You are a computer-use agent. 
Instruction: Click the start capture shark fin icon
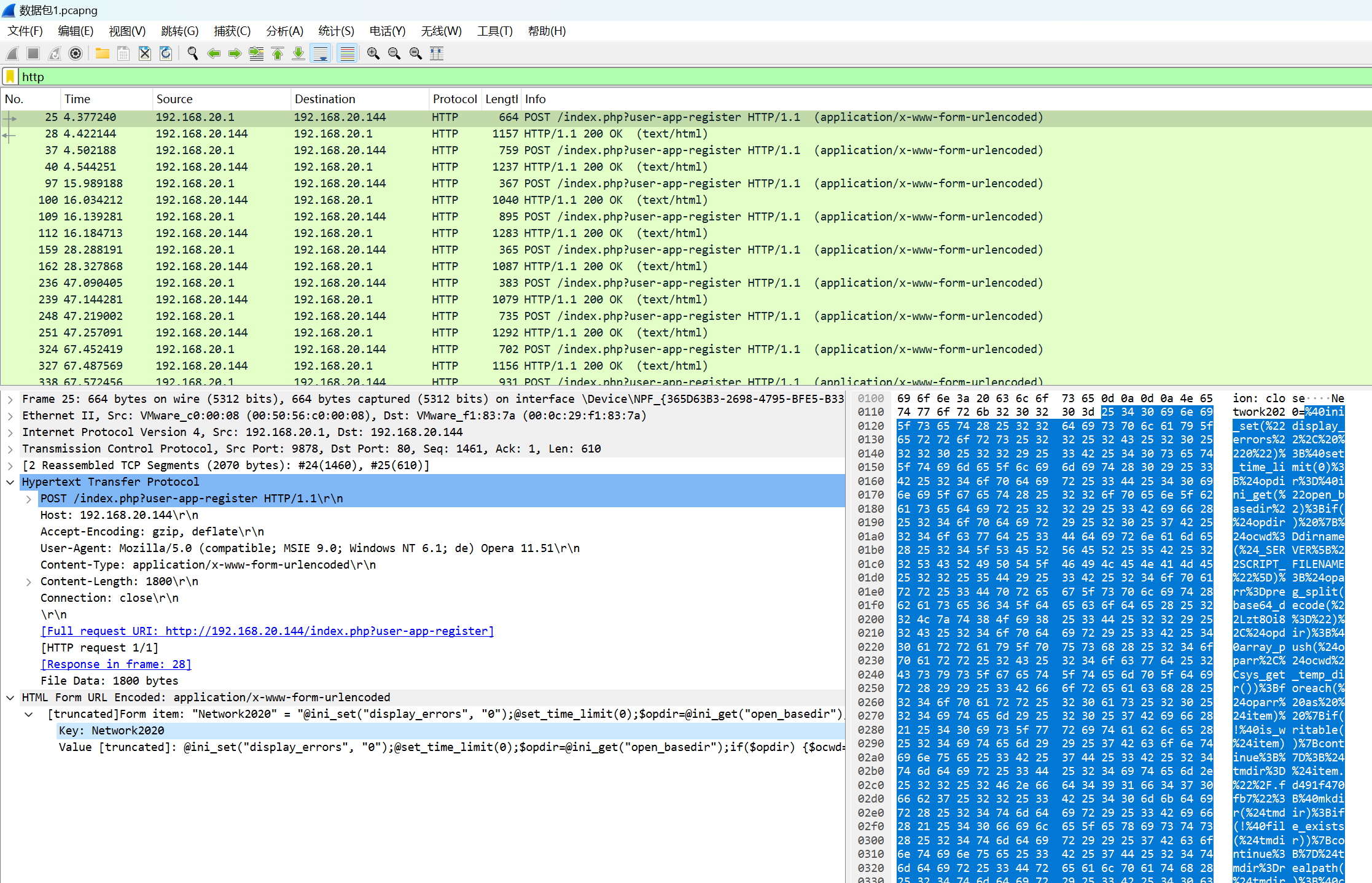point(12,54)
